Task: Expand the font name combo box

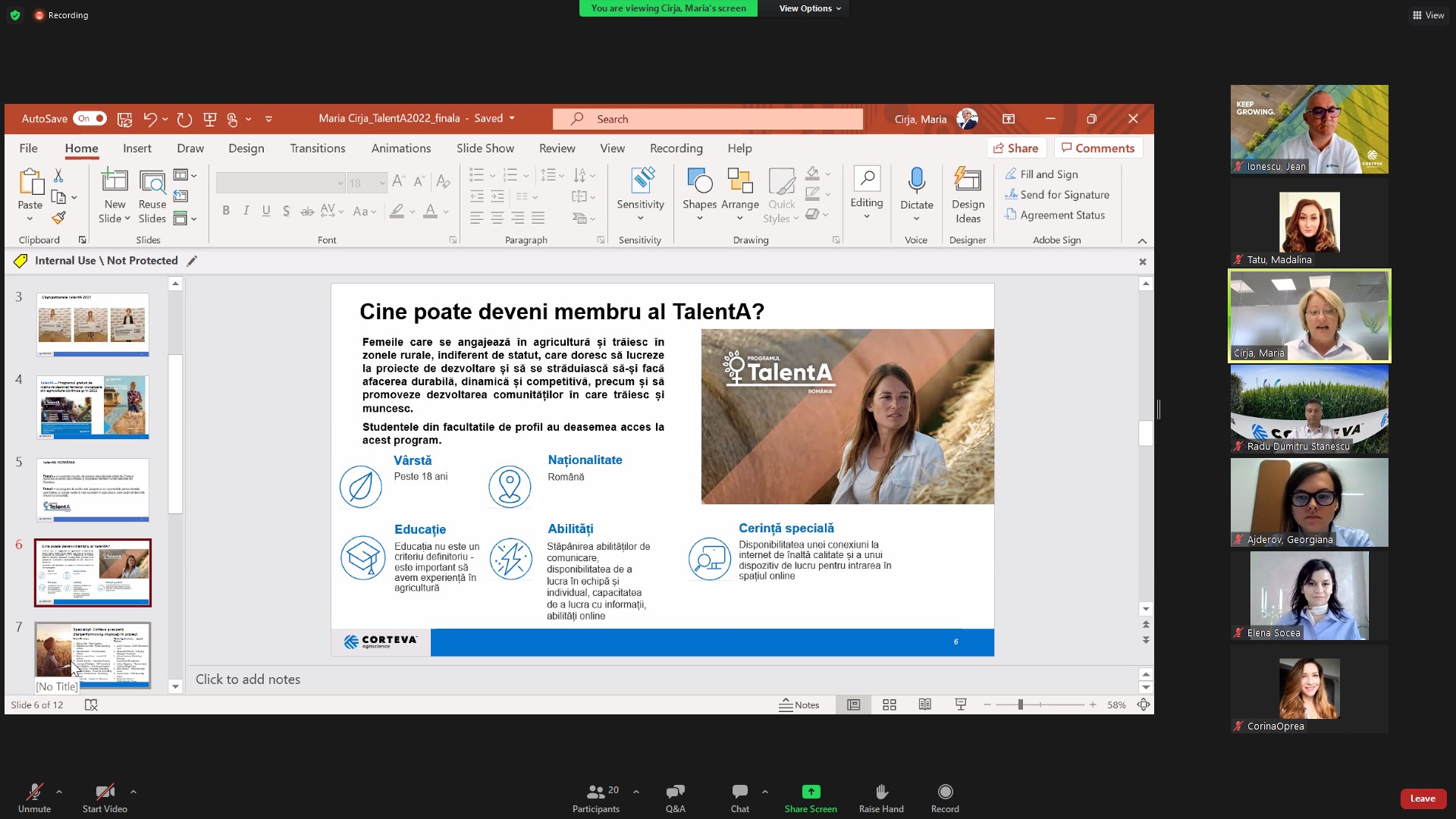Action: point(340,183)
